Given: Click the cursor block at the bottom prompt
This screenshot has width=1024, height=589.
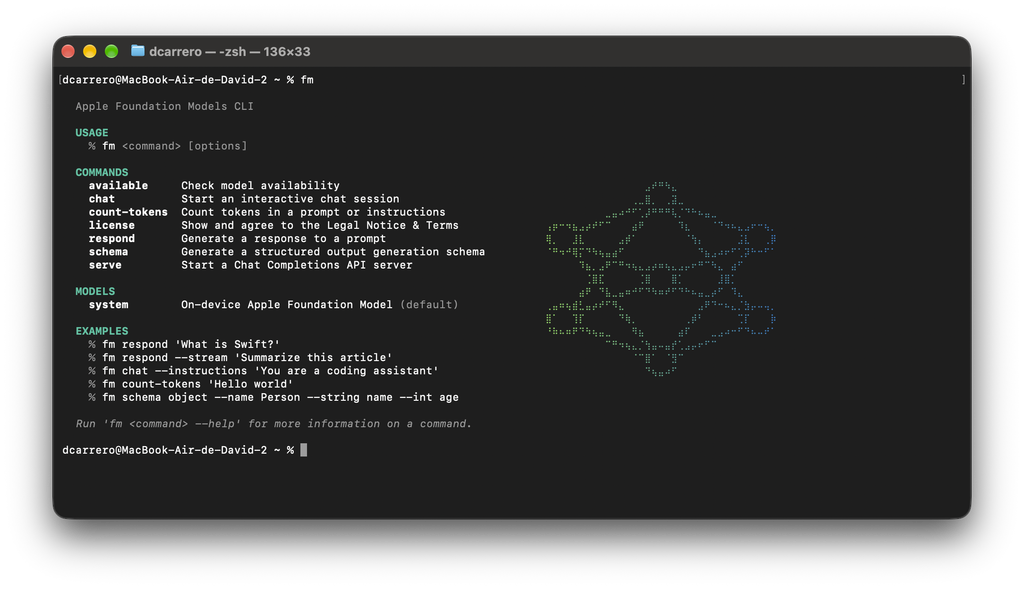Looking at the screenshot, I should pyautogui.click(x=304, y=450).
